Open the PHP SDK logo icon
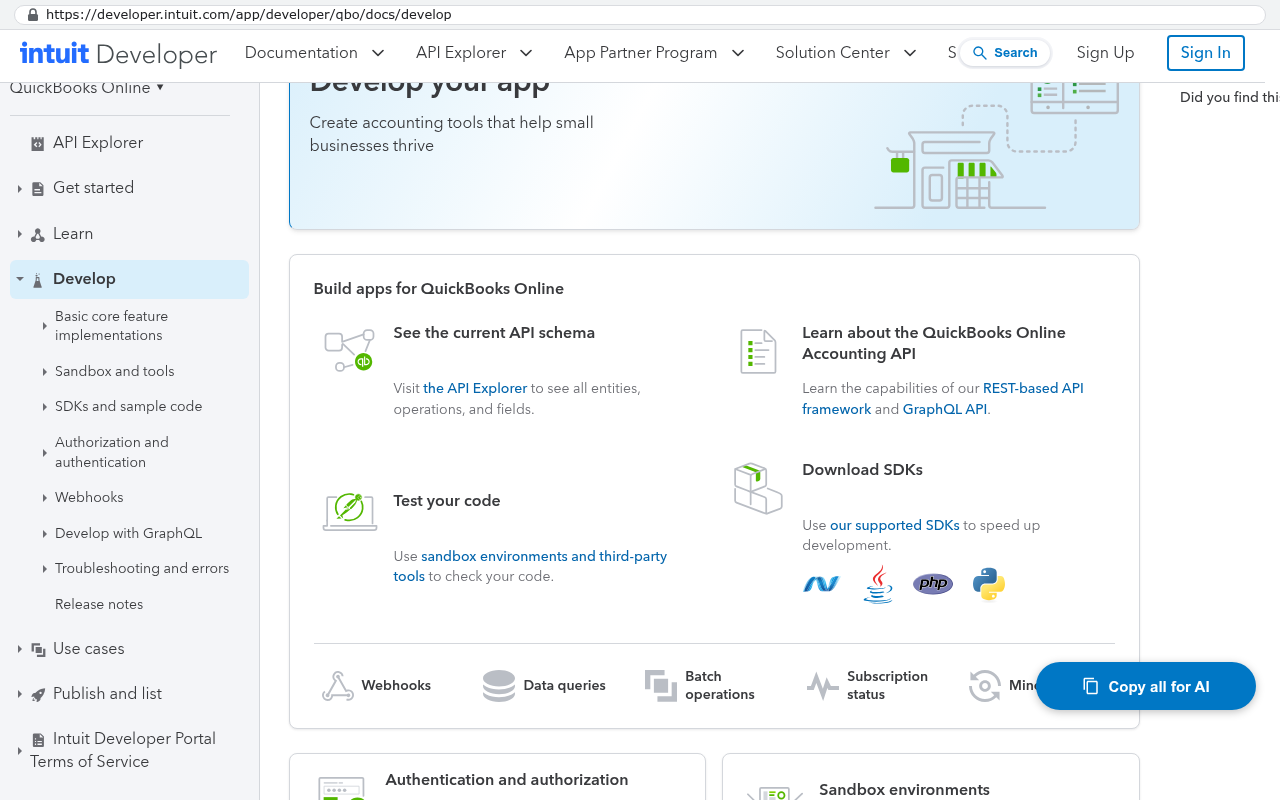 click(933, 584)
